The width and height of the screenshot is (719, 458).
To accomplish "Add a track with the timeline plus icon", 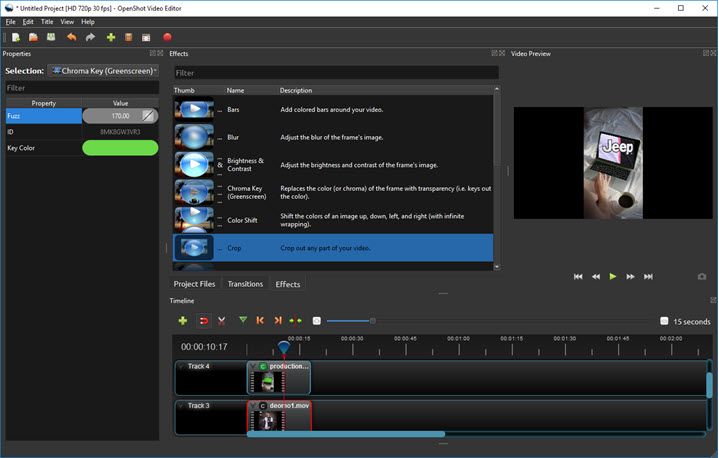I will 182,321.
